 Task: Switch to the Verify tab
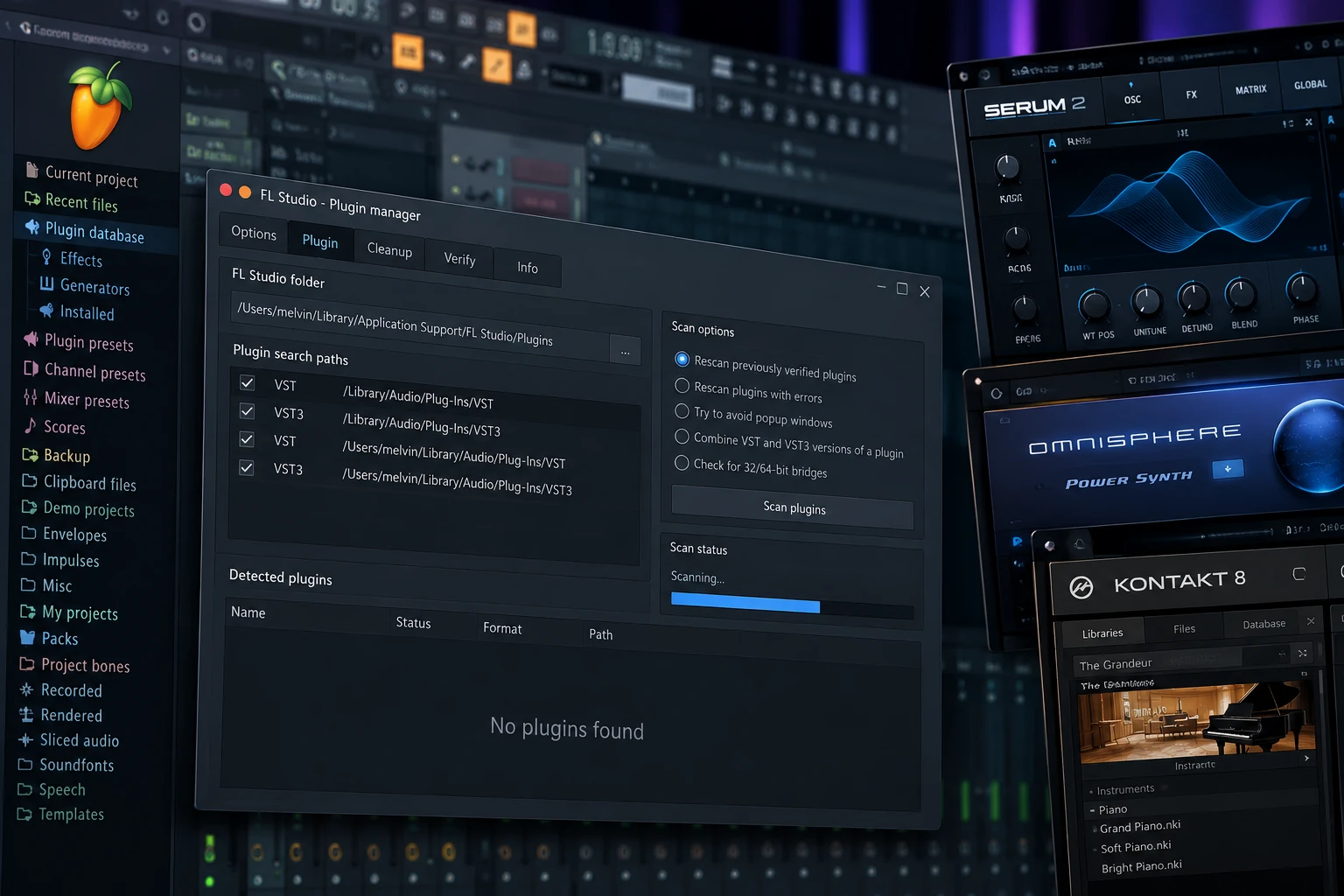tap(459, 259)
